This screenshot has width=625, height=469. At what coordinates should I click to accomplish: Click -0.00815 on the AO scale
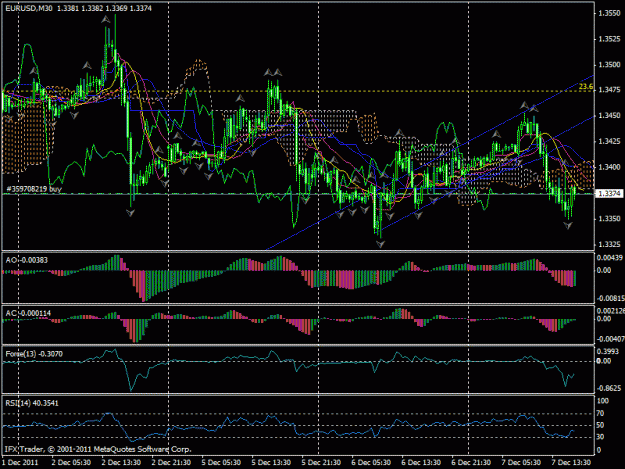tap(610, 298)
